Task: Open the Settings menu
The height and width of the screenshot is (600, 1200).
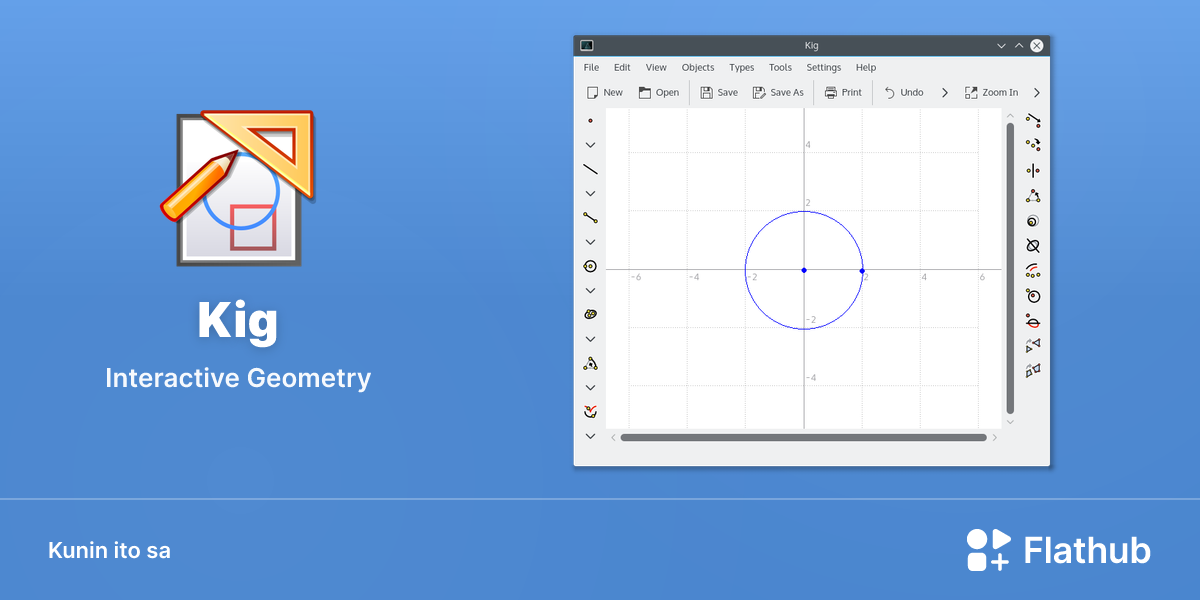Action: pyautogui.click(x=824, y=68)
